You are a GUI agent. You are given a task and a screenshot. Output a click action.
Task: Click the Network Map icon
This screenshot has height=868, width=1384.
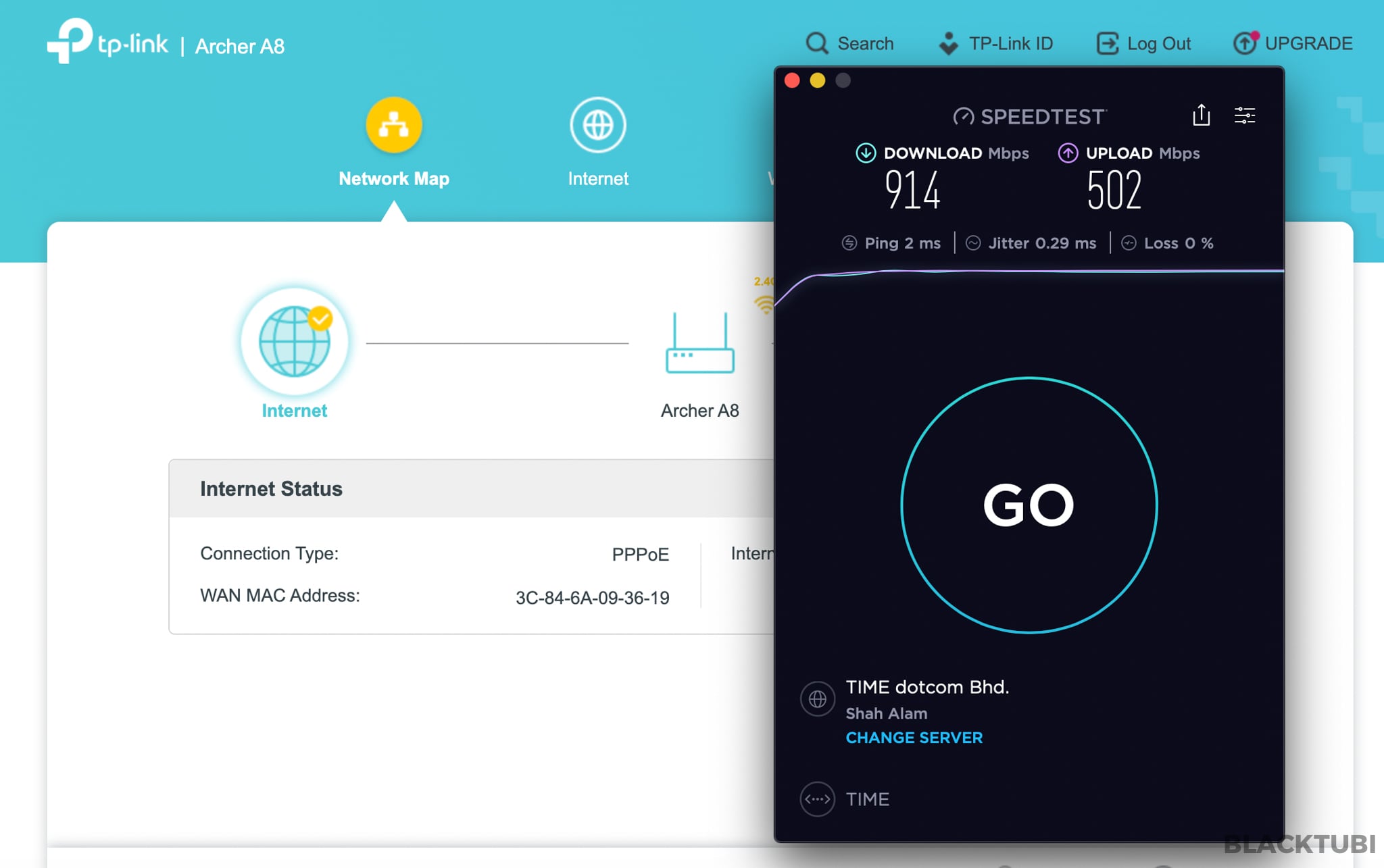(393, 125)
